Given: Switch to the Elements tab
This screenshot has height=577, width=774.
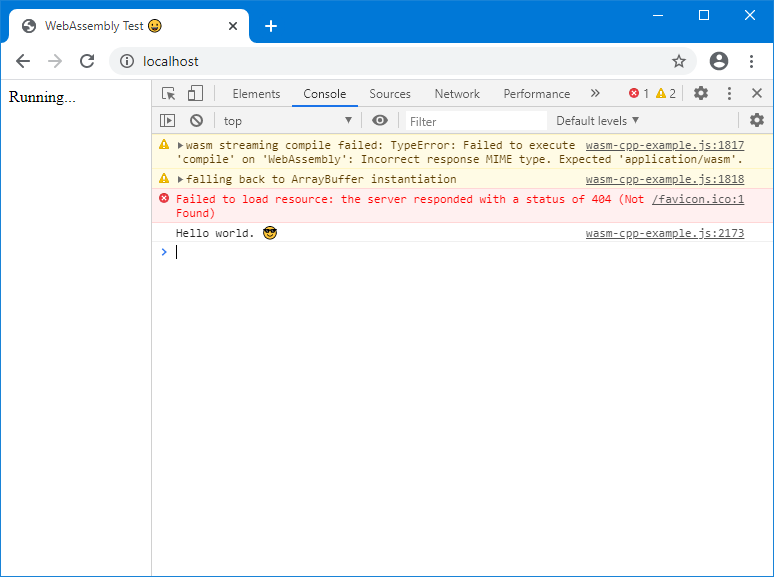Looking at the screenshot, I should point(256,94).
